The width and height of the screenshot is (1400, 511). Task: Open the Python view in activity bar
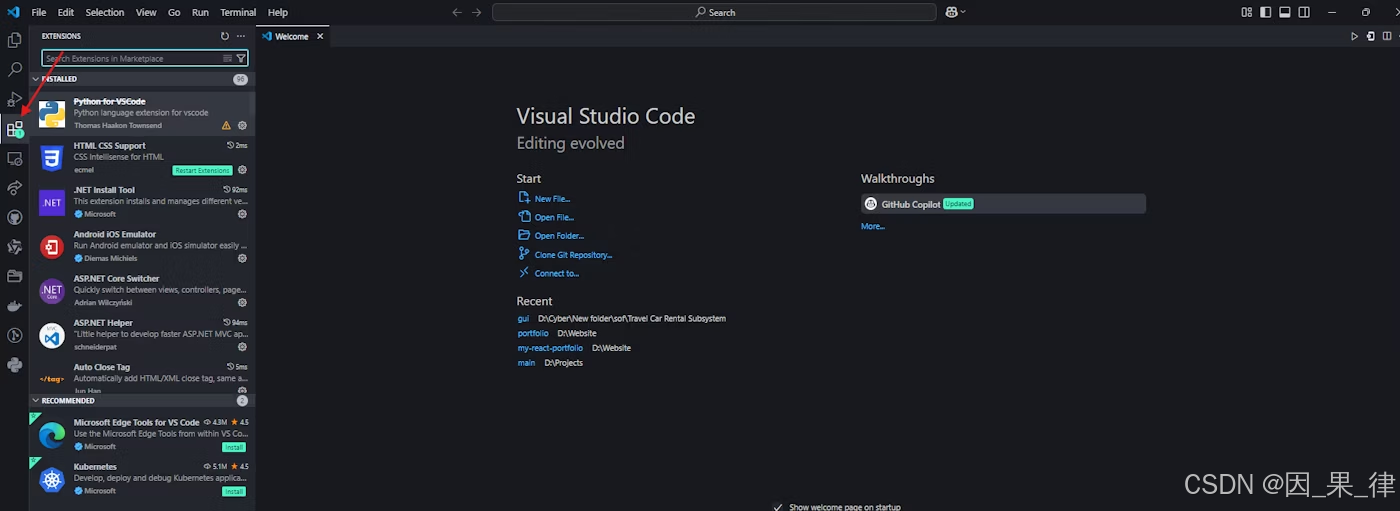coord(15,364)
